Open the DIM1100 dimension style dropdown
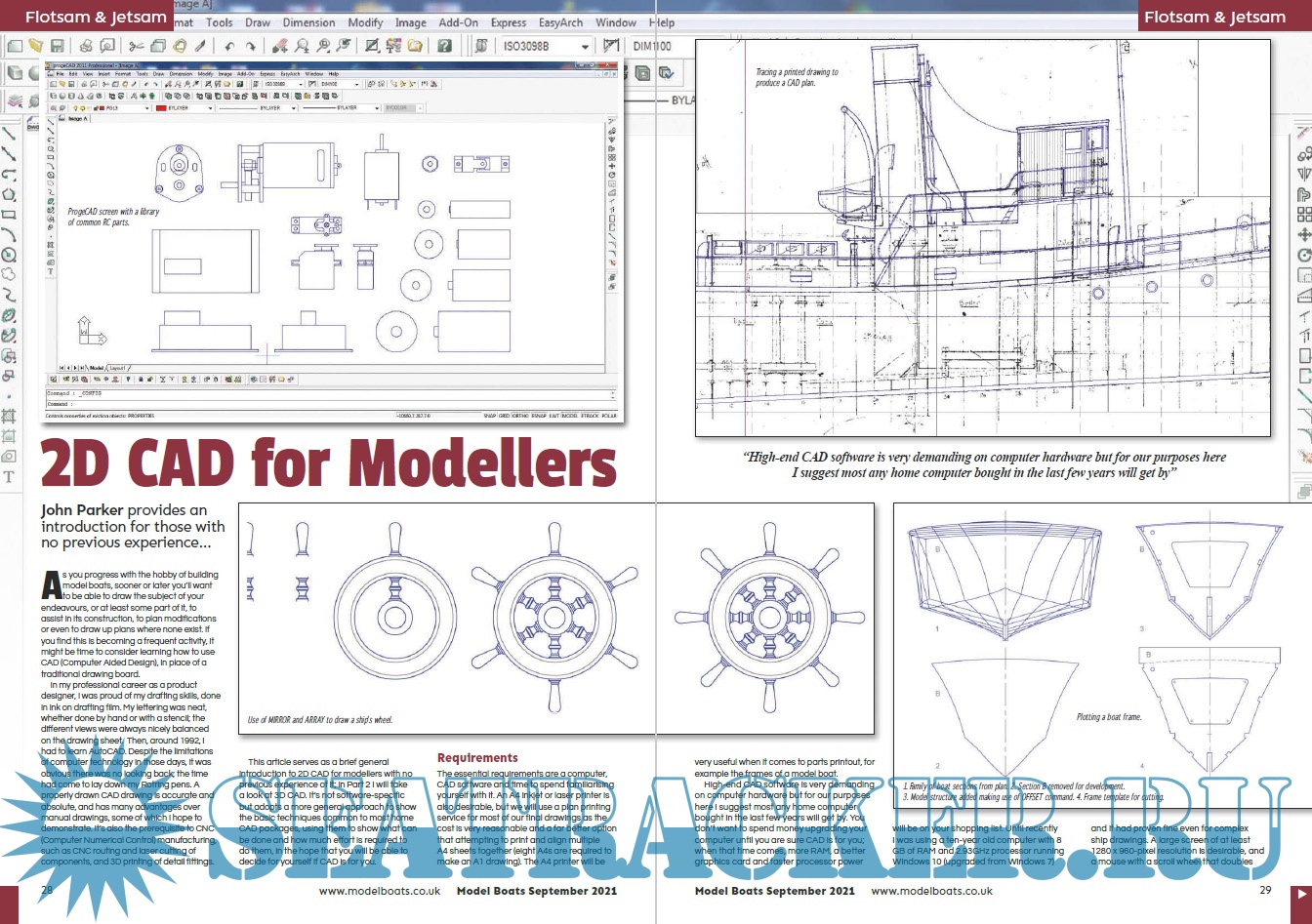 pos(652,46)
